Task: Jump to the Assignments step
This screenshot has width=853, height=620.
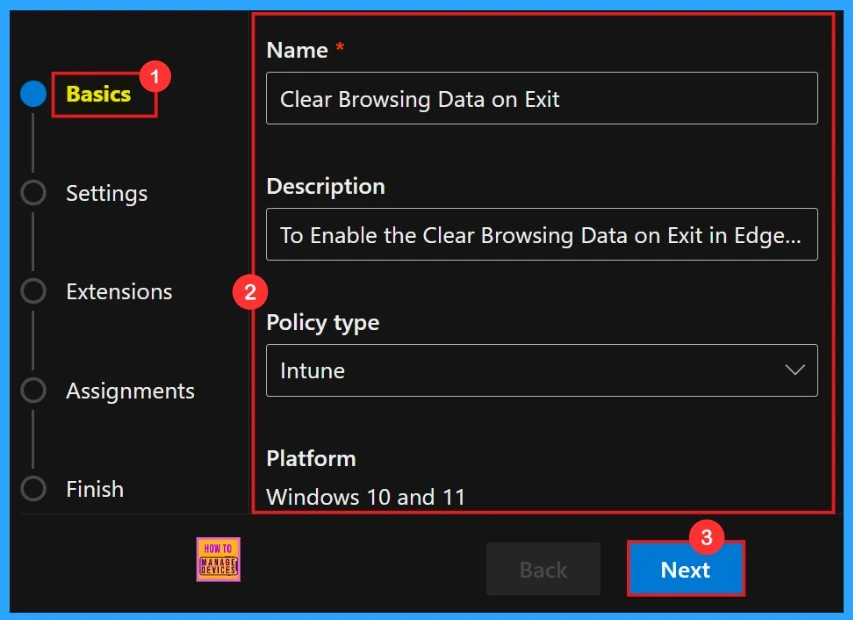Action: 130,391
